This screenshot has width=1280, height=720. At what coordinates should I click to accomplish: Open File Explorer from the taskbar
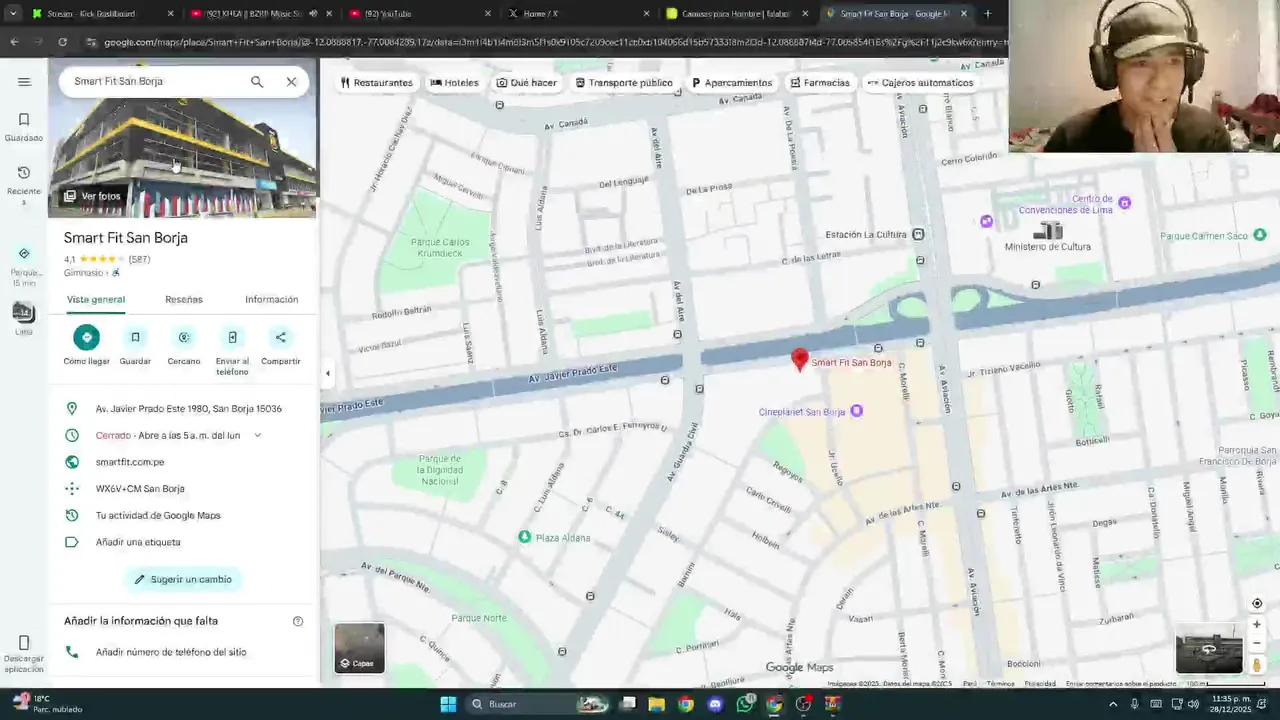(x=656, y=704)
